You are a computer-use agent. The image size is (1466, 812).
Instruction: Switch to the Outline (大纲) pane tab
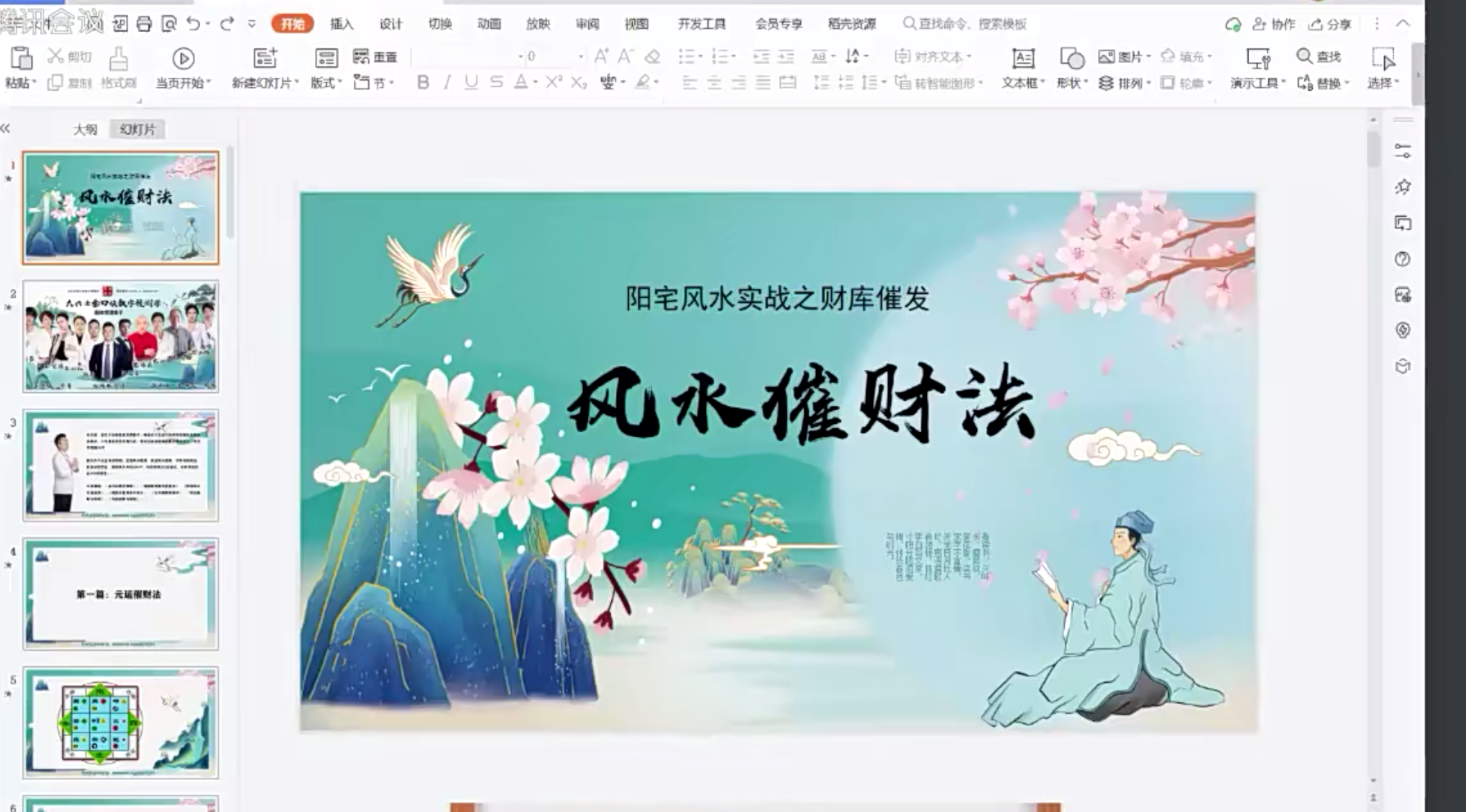(x=85, y=129)
